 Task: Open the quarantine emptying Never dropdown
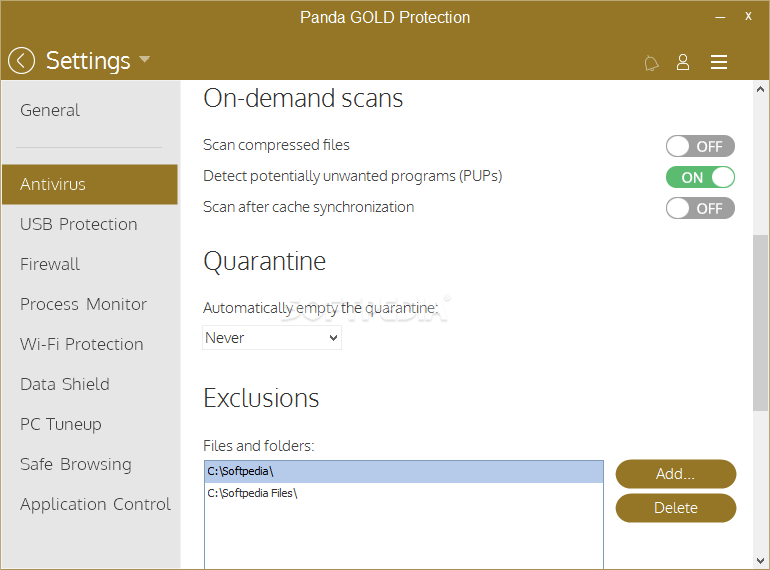coord(272,338)
